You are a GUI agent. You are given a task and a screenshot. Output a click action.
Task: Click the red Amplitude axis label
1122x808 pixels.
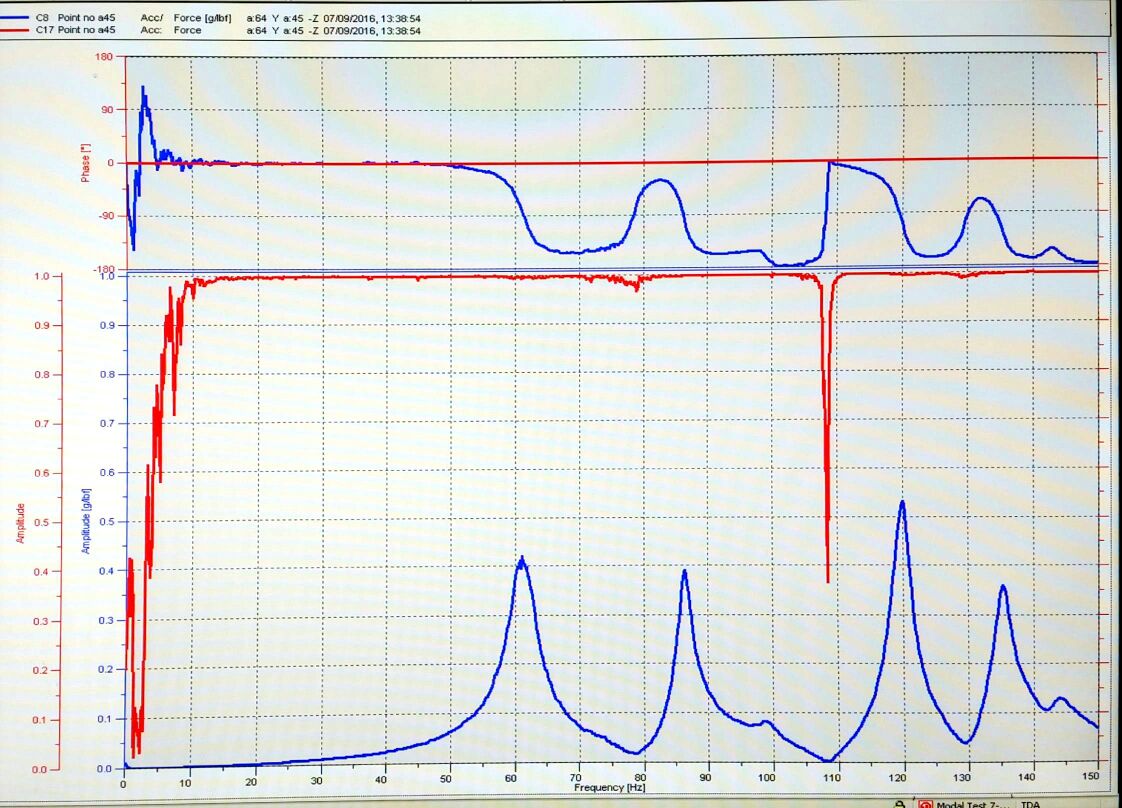(x=21, y=523)
